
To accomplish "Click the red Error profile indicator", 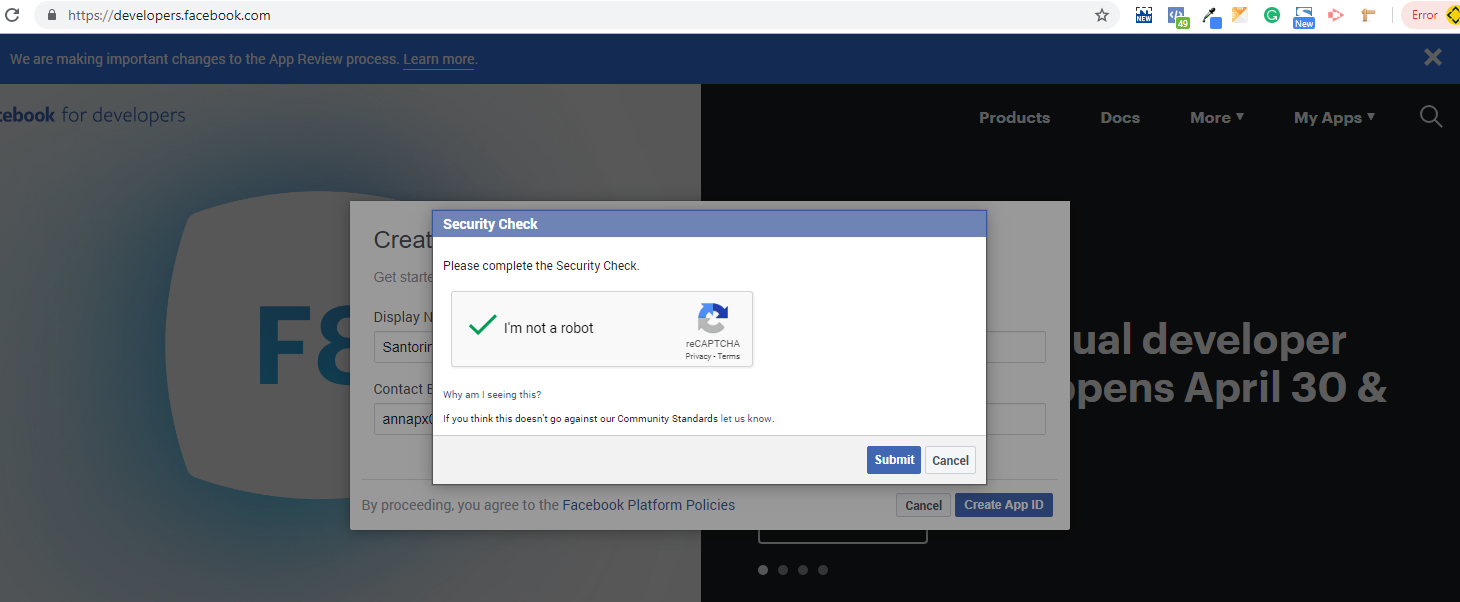I will point(1430,15).
